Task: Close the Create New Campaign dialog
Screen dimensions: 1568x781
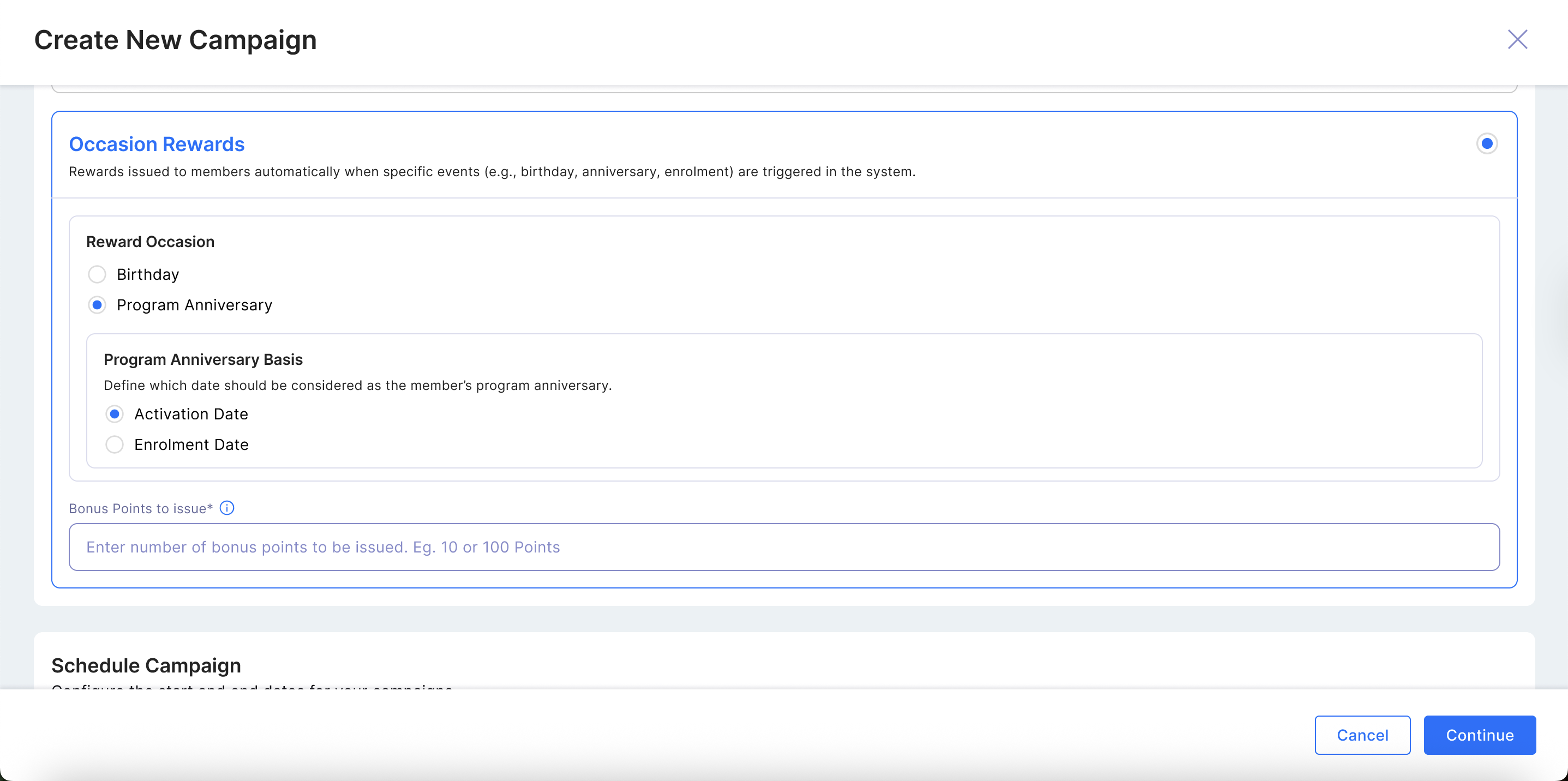Action: 1517,39
